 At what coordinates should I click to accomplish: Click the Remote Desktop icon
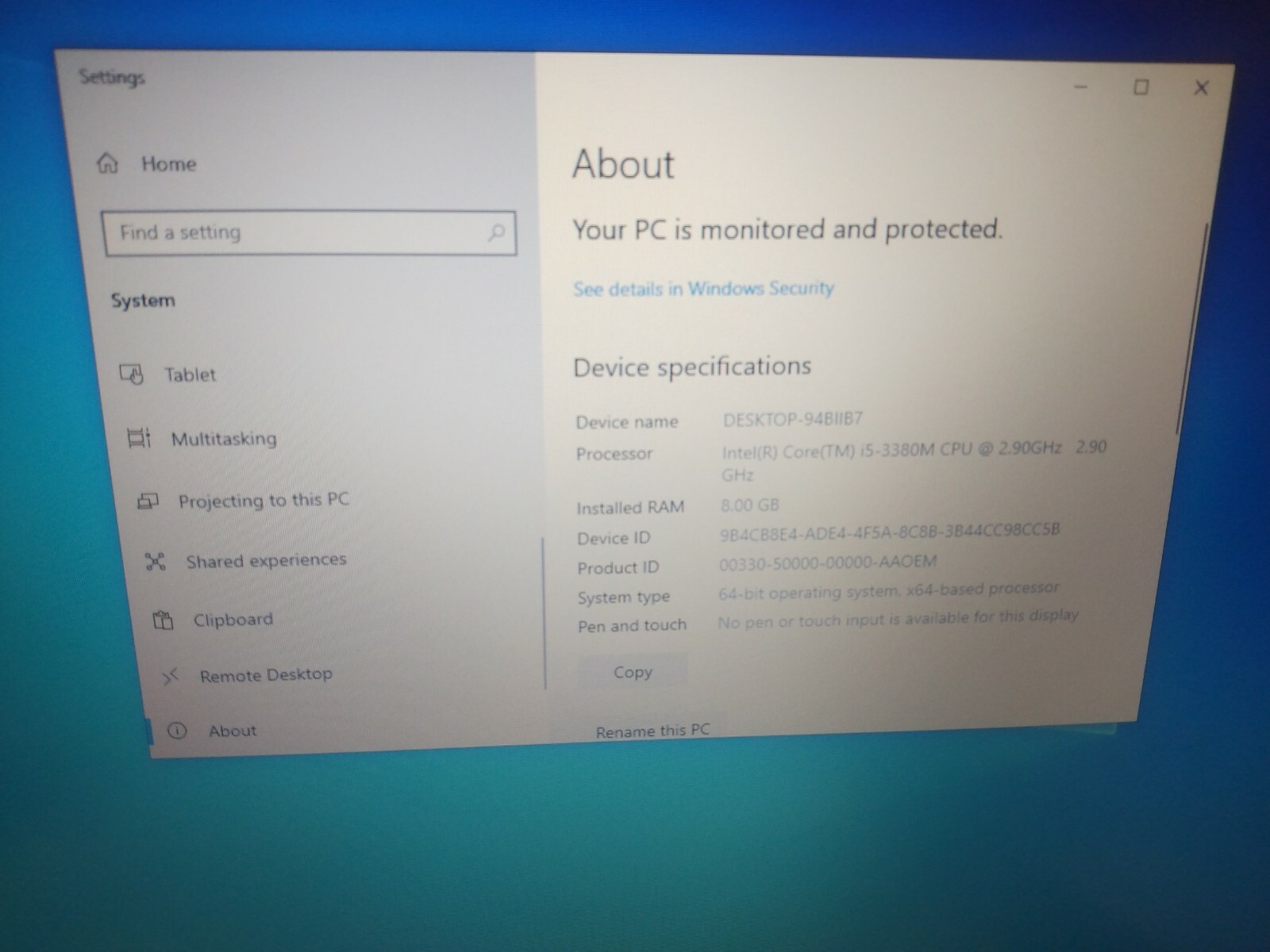(x=171, y=677)
